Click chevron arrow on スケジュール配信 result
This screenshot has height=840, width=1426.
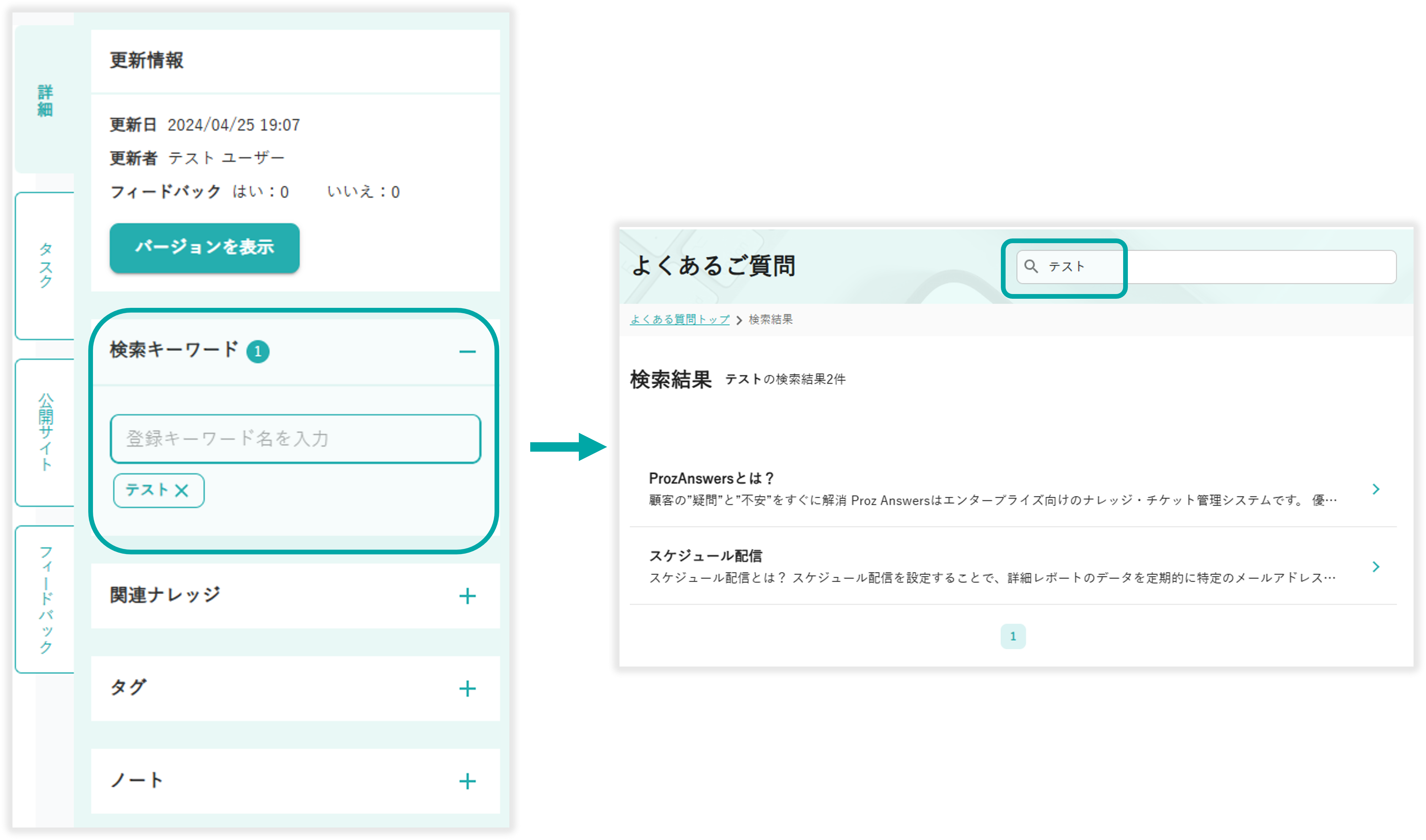[x=1376, y=567]
